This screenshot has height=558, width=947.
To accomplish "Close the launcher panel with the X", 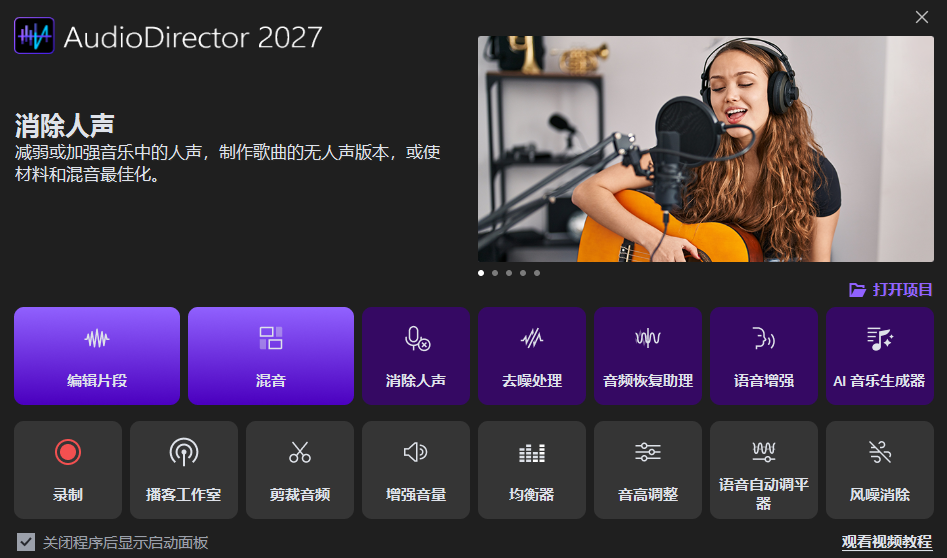I will [x=922, y=17].
